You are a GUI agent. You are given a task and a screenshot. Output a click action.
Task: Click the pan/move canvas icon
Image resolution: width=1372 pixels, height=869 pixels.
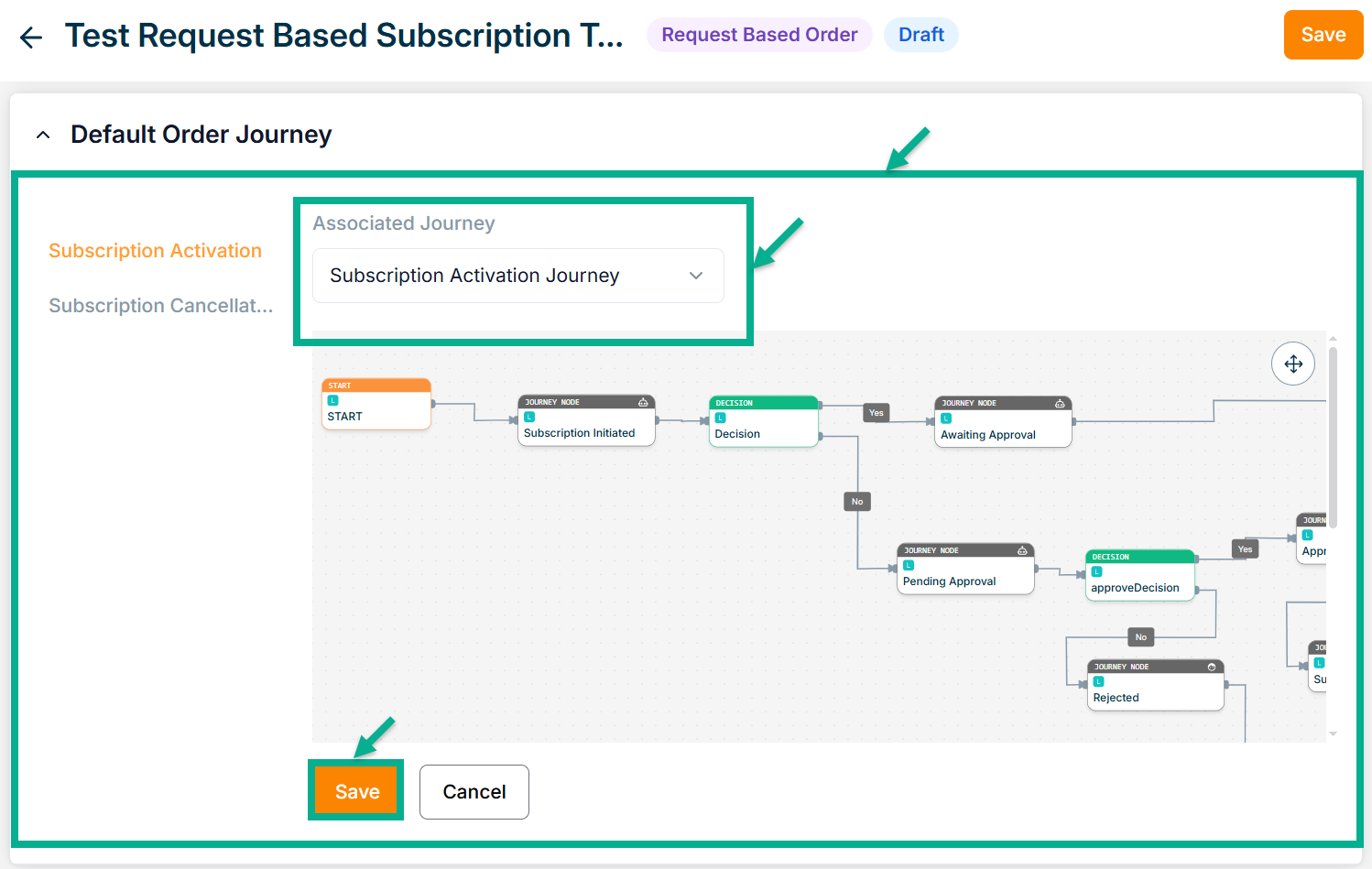point(1293,364)
